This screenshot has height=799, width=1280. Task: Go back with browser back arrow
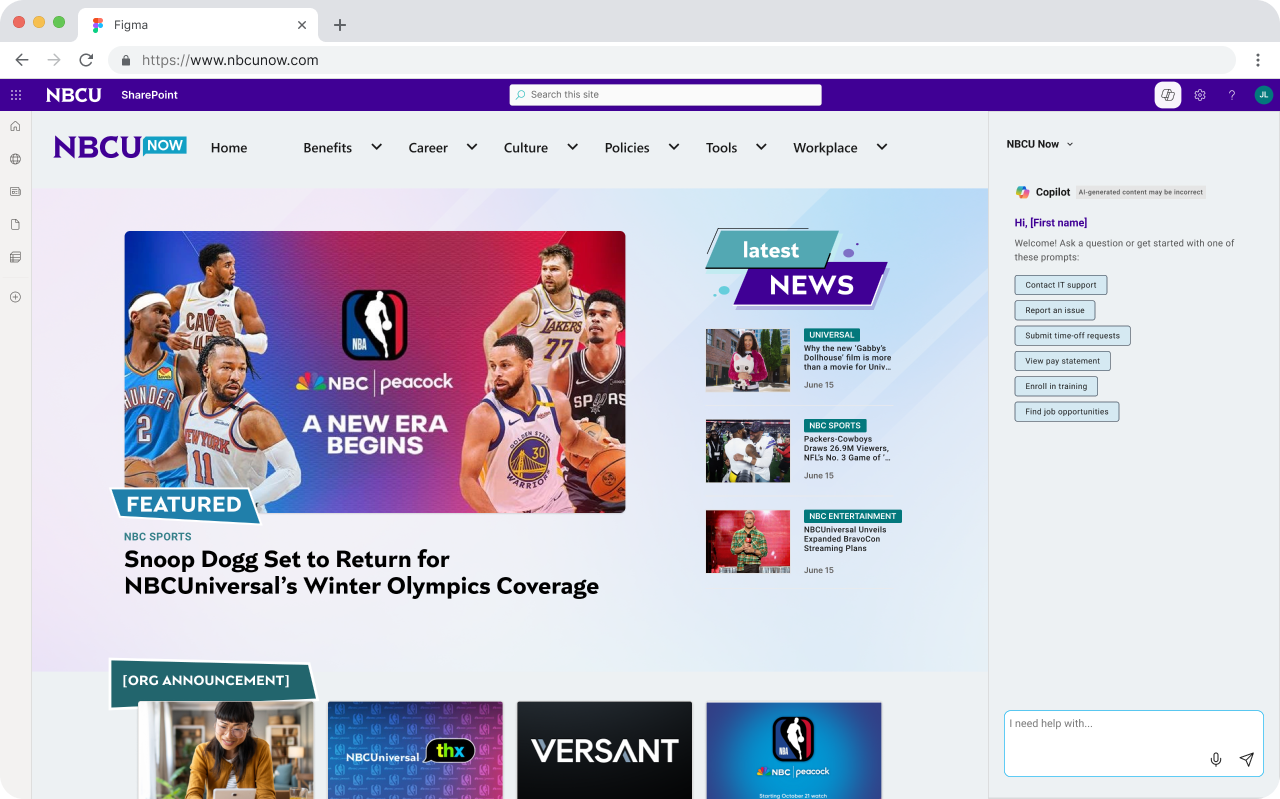point(22,60)
